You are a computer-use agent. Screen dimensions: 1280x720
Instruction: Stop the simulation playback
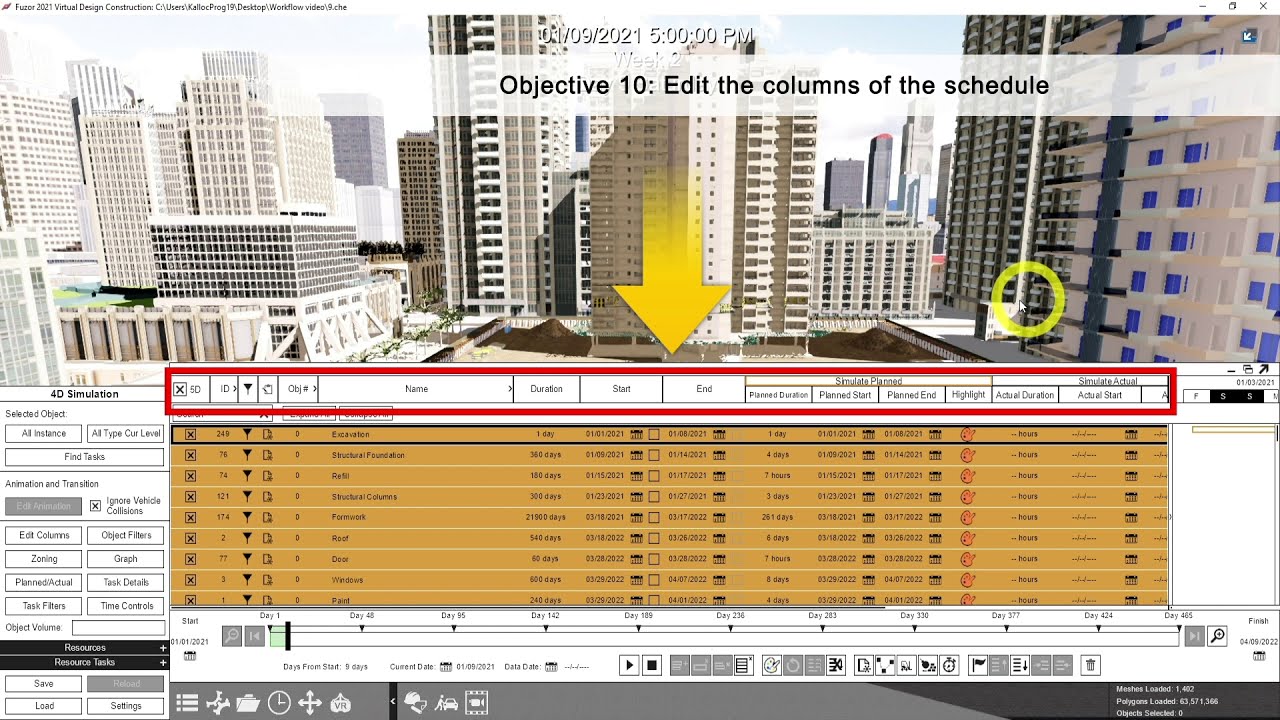coord(652,665)
